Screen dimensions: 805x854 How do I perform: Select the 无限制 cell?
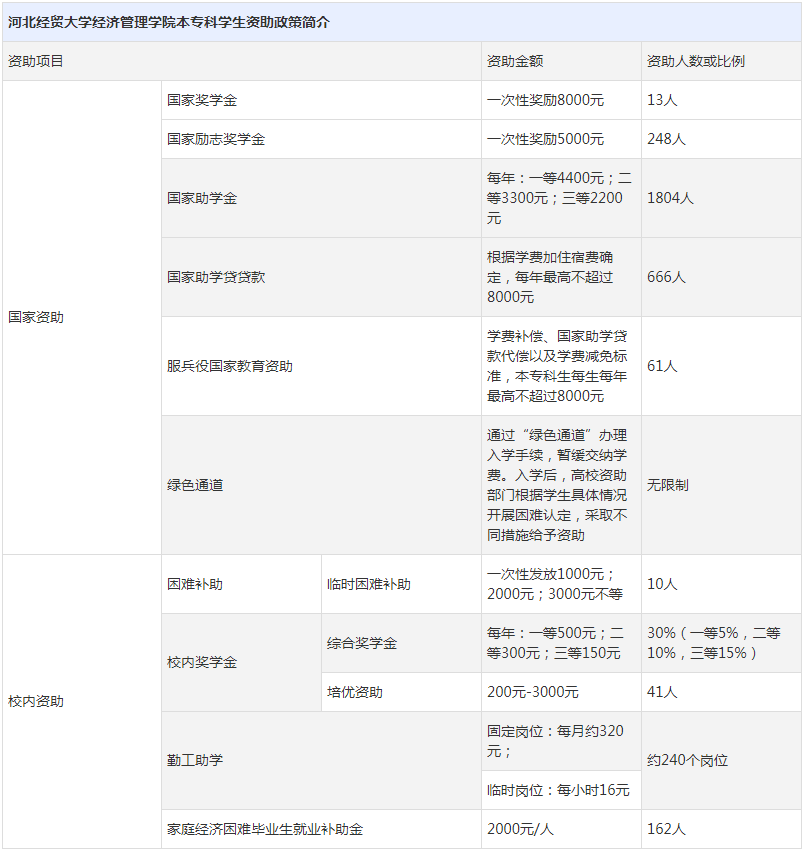coord(721,485)
